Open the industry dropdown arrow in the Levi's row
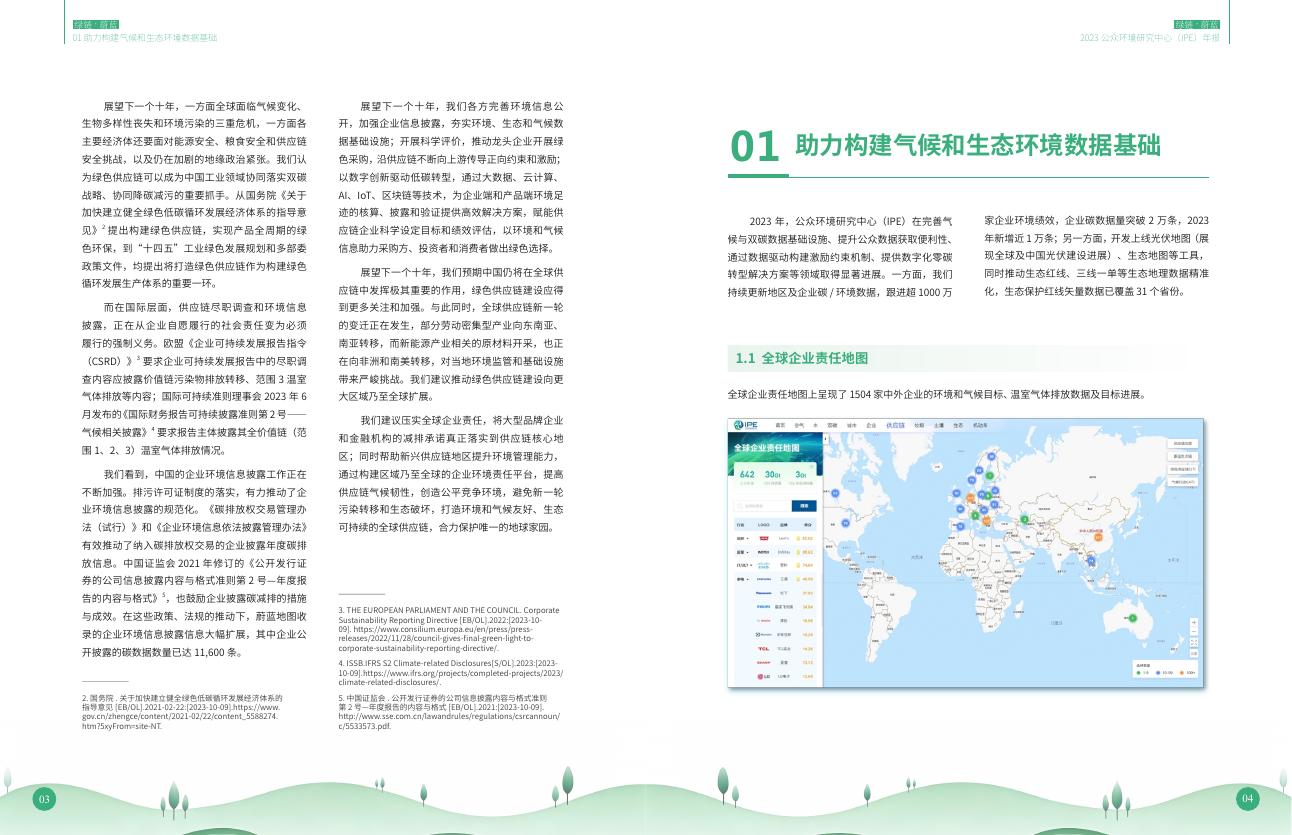Screen dimensions: 1292x835 tap(748, 538)
